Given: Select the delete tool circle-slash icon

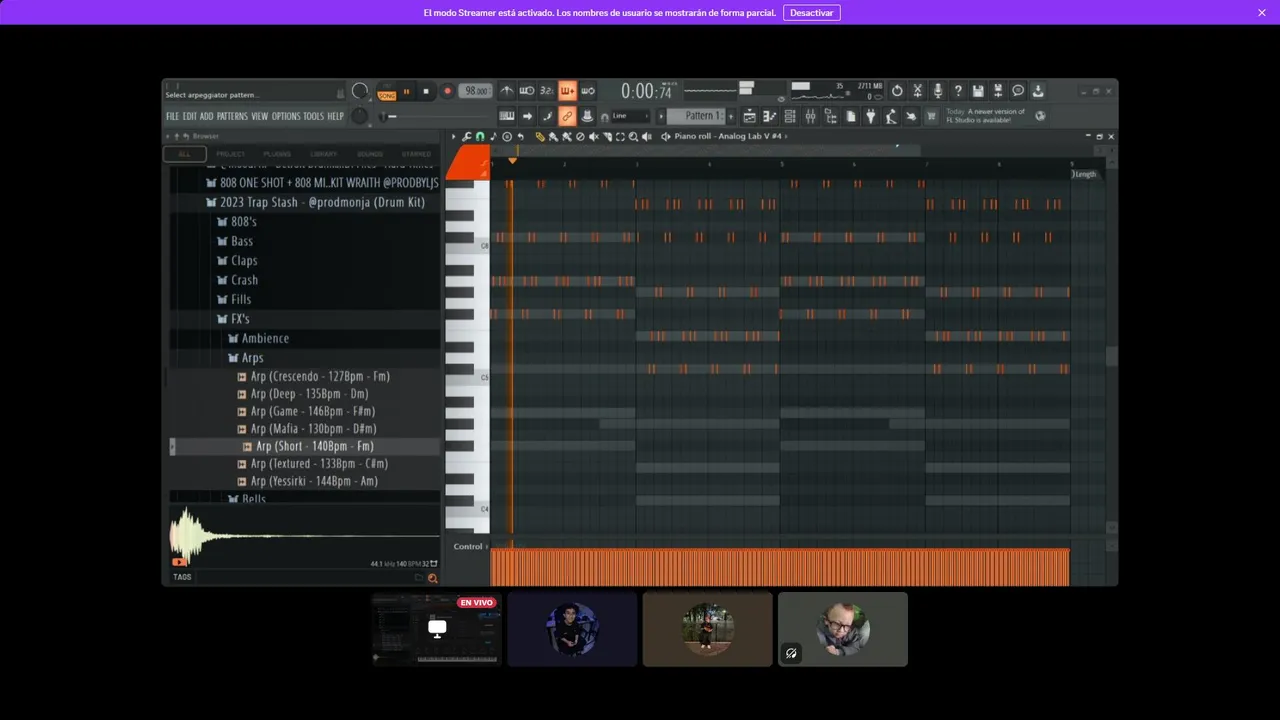Looking at the screenshot, I should (x=580, y=136).
